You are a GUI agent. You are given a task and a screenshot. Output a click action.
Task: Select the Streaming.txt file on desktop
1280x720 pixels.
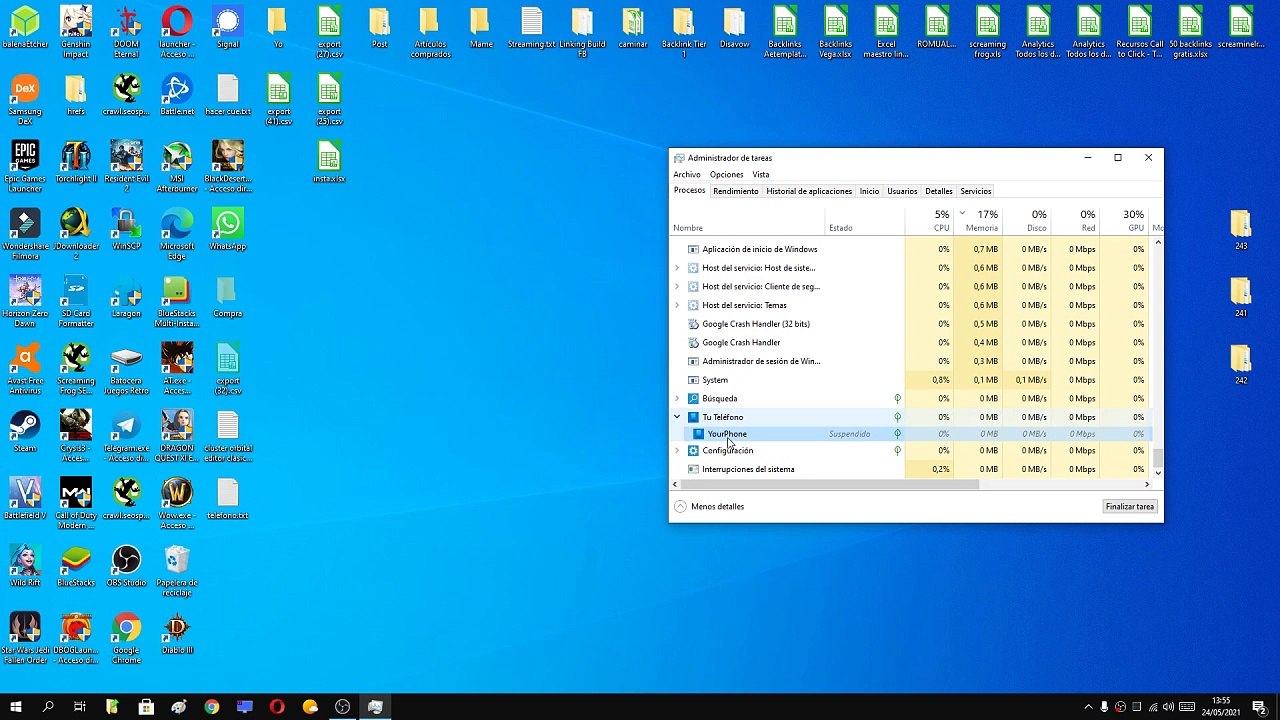click(x=531, y=28)
